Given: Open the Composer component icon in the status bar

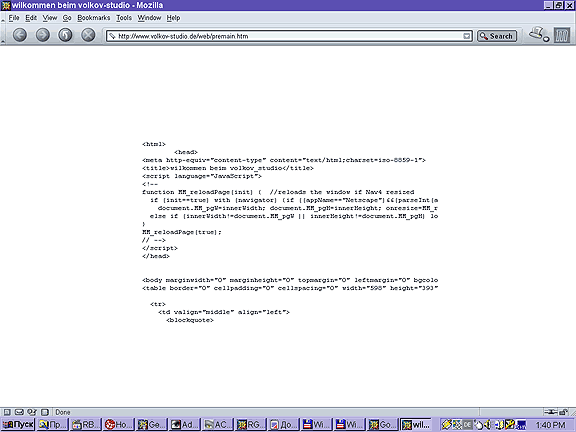Looking at the screenshot, I should click(x=32, y=412).
